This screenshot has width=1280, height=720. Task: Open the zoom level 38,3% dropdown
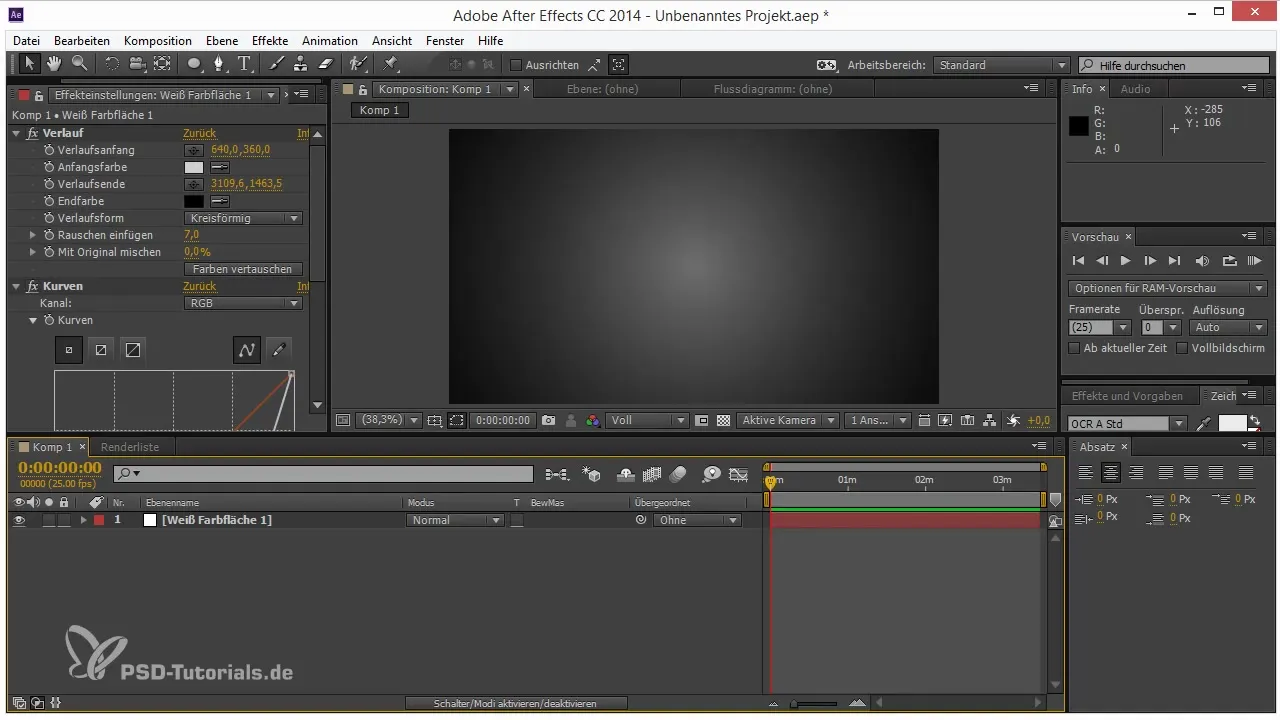388,421
